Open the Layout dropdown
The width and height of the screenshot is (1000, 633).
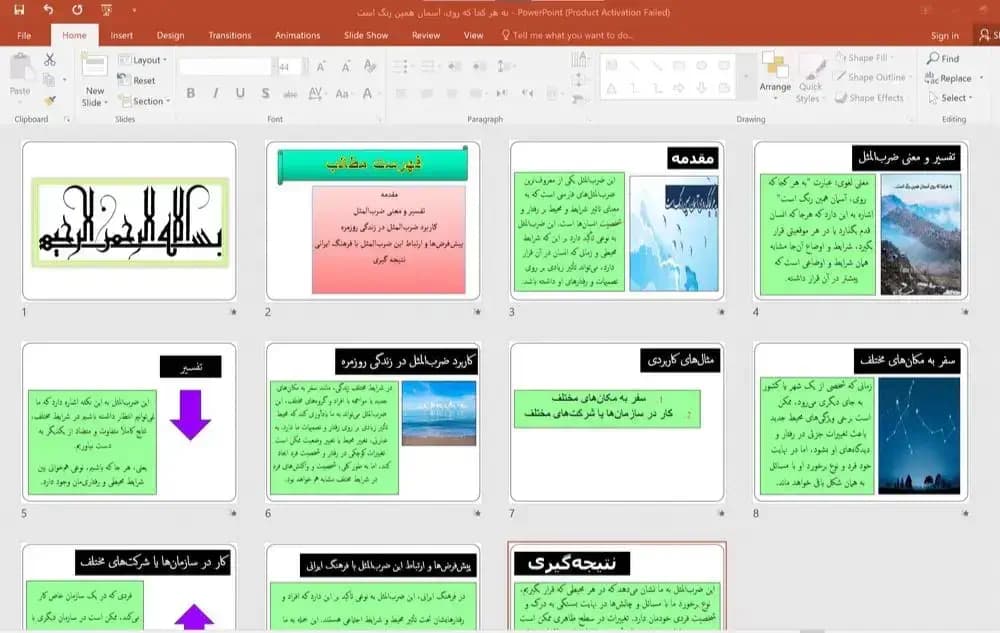tap(142, 60)
